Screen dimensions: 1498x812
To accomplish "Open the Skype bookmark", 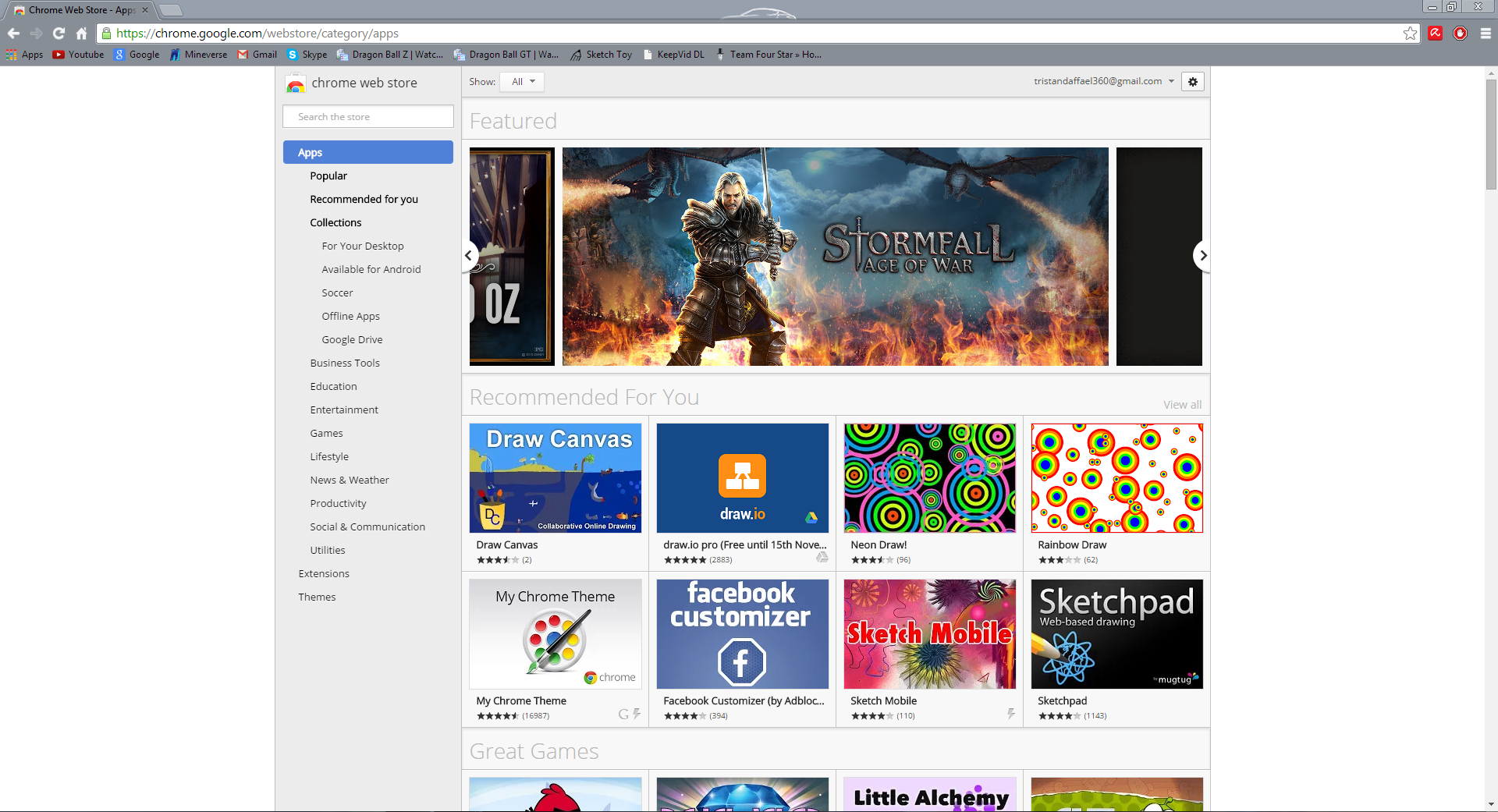I will 307,55.
